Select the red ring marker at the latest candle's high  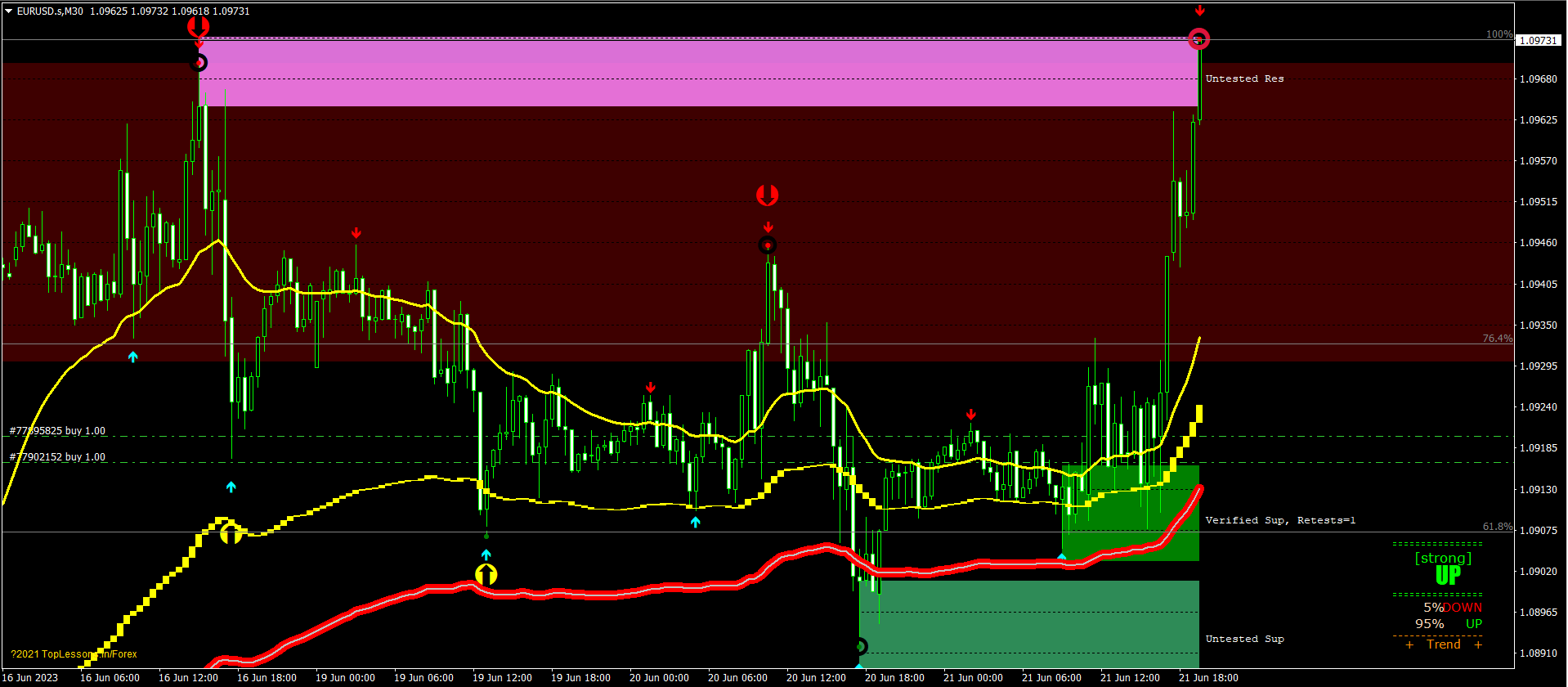(1198, 38)
